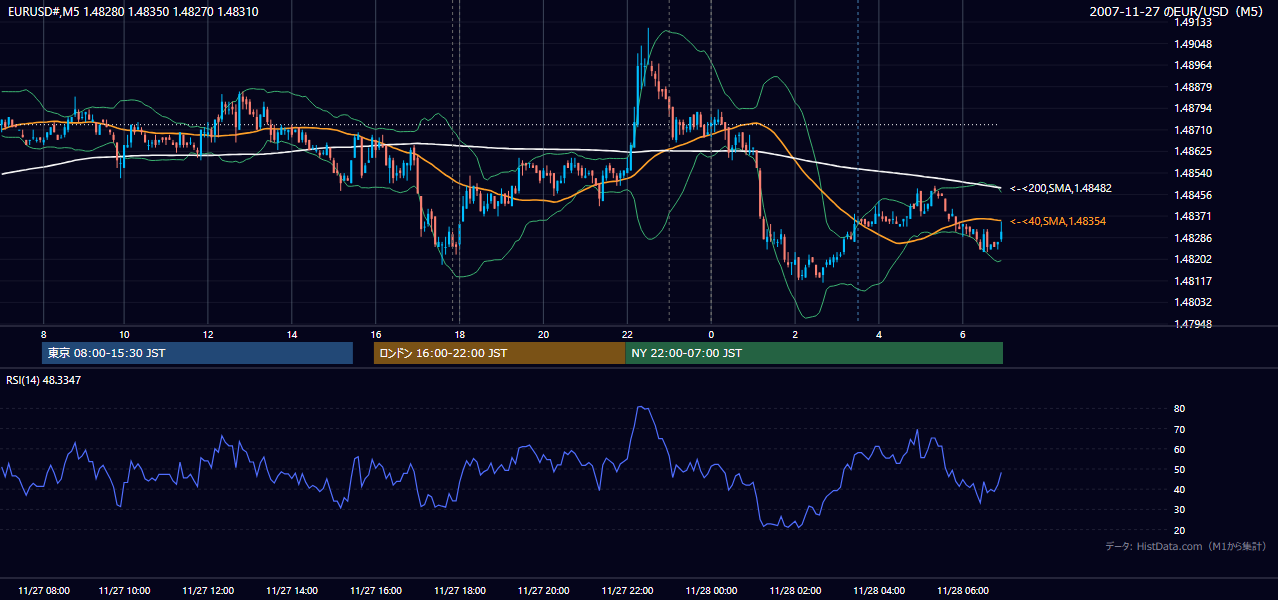
Task: Click the 11/27 12:00 bottom time label
Action: [x=208, y=591]
